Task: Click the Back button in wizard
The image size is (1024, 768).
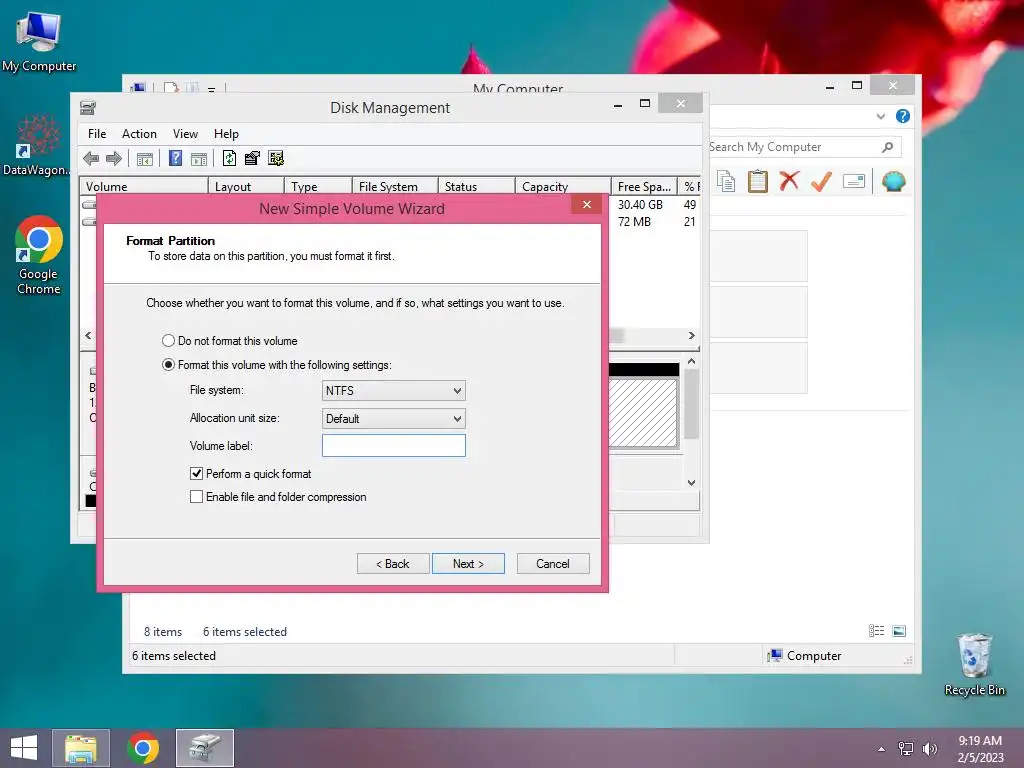Action: point(393,564)
